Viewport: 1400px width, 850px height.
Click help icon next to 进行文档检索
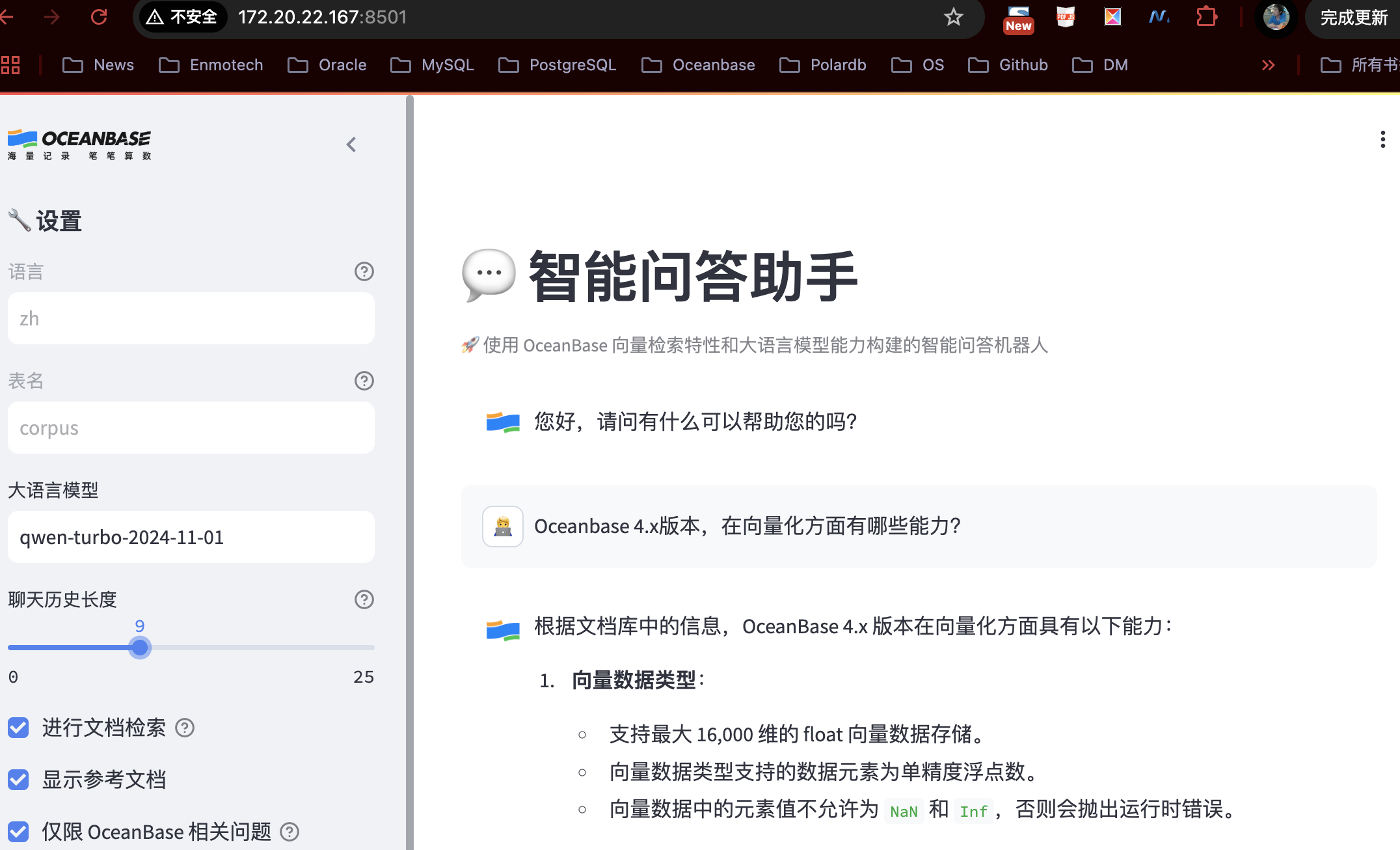(185, 728)
